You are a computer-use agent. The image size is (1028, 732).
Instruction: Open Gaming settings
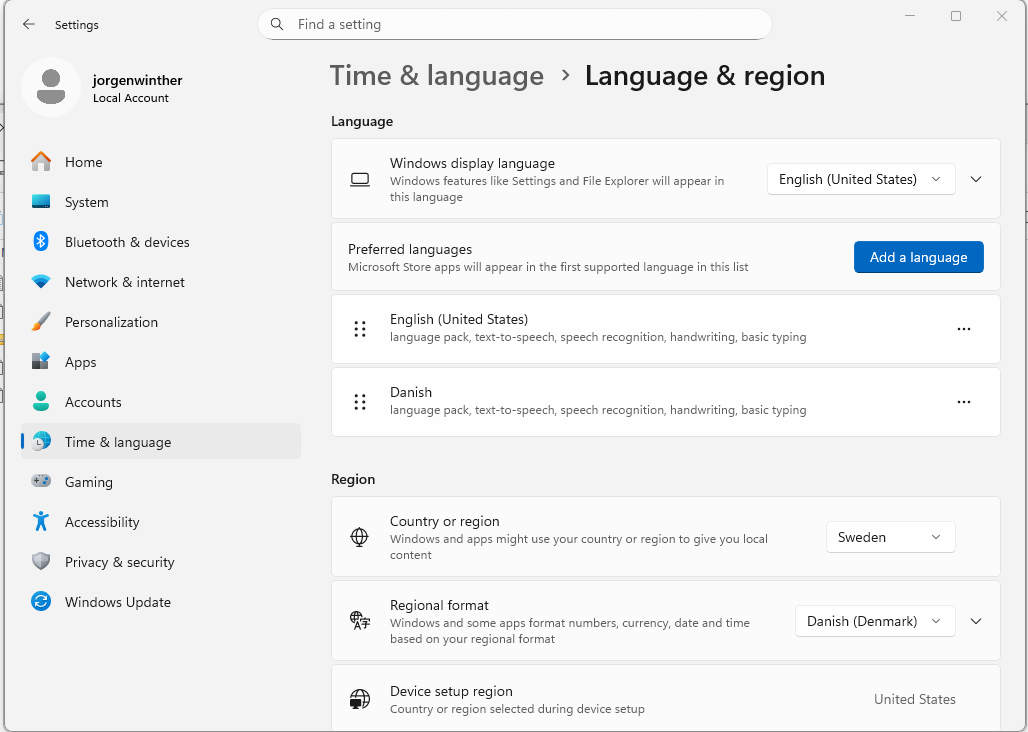pyautogui.click(x=161, y=482)
